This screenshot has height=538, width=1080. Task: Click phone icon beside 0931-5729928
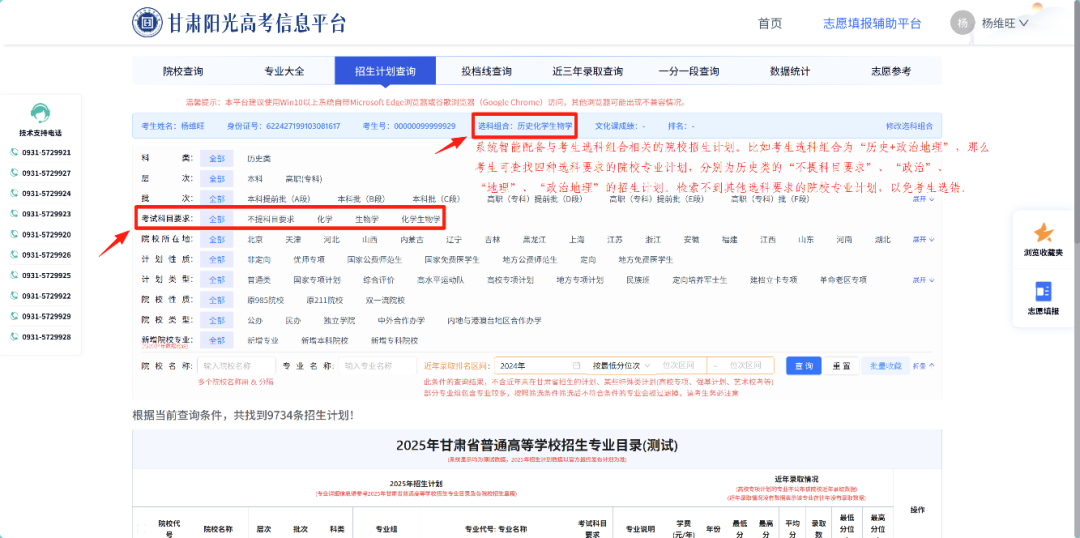[x=14, y=337]
